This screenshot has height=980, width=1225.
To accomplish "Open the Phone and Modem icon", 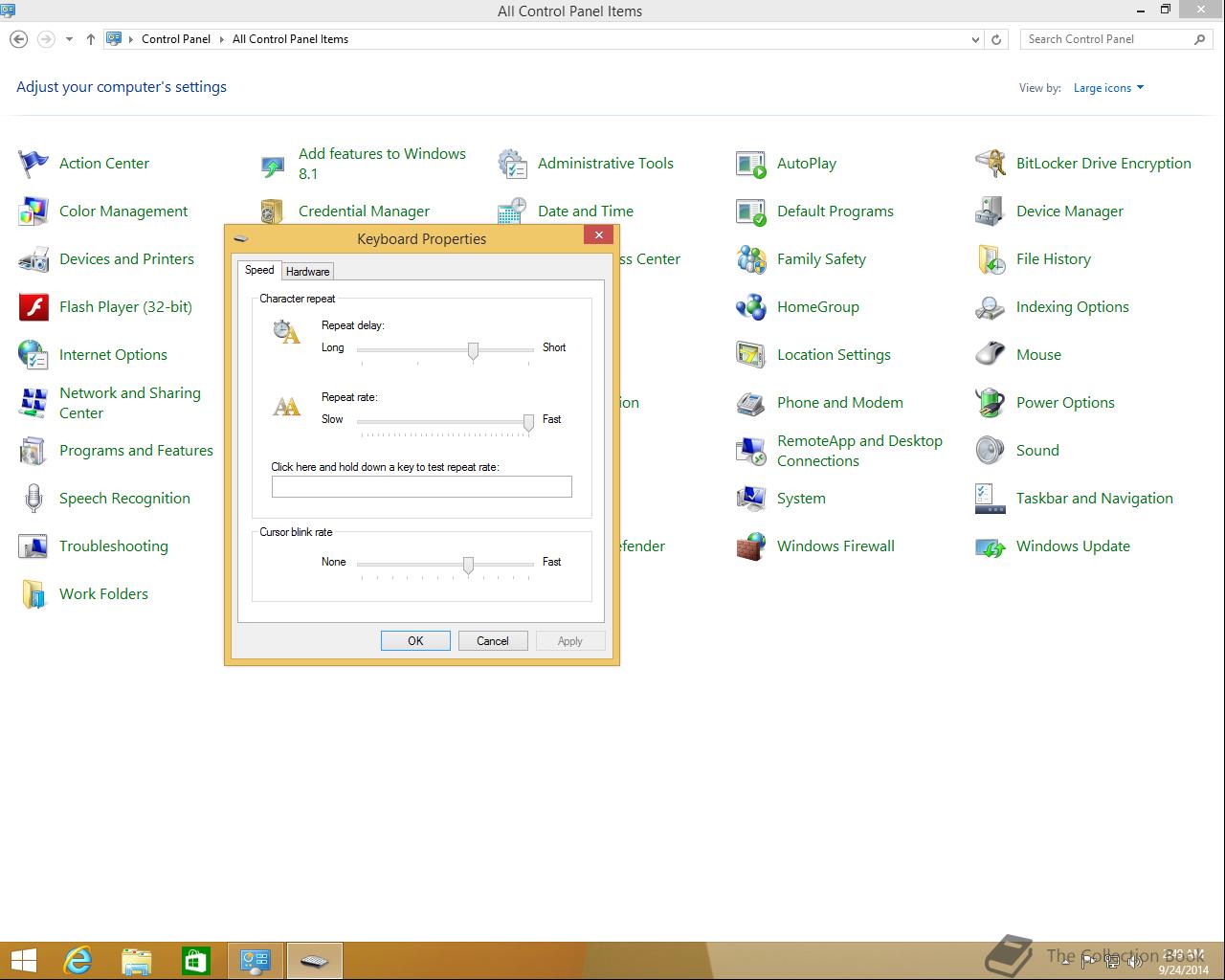I will (751, 403).
